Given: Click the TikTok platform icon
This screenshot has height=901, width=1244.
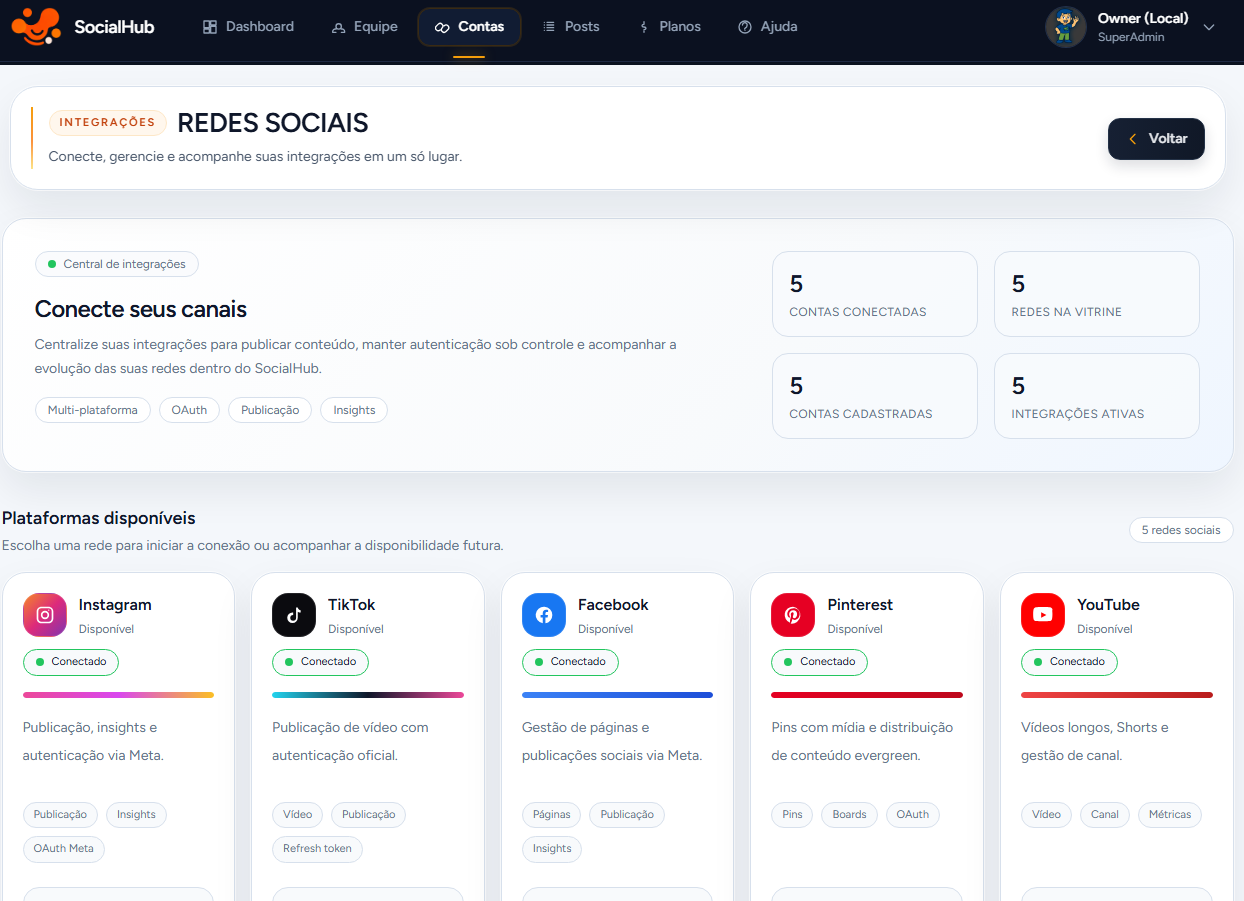Looking at the screenshot, I should tap(294, 615).
